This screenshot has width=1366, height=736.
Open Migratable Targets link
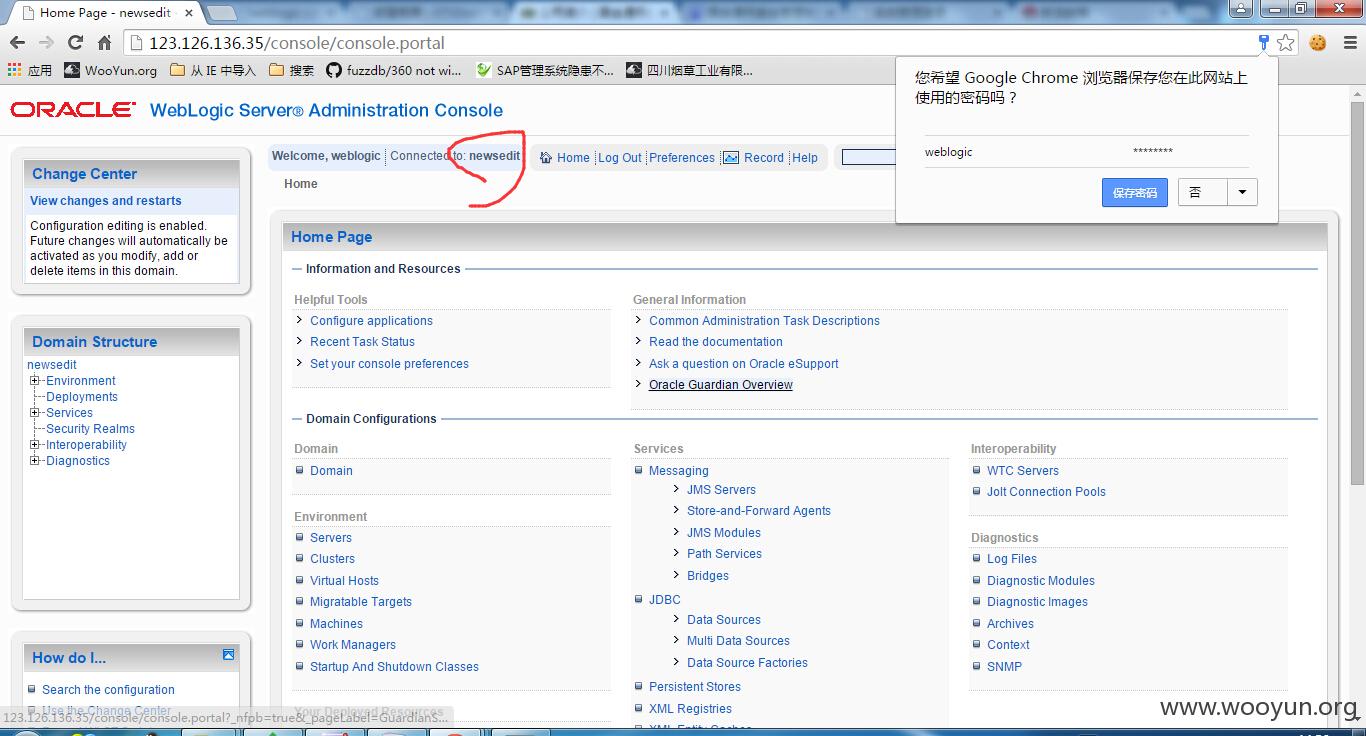(x=361, y=602)
